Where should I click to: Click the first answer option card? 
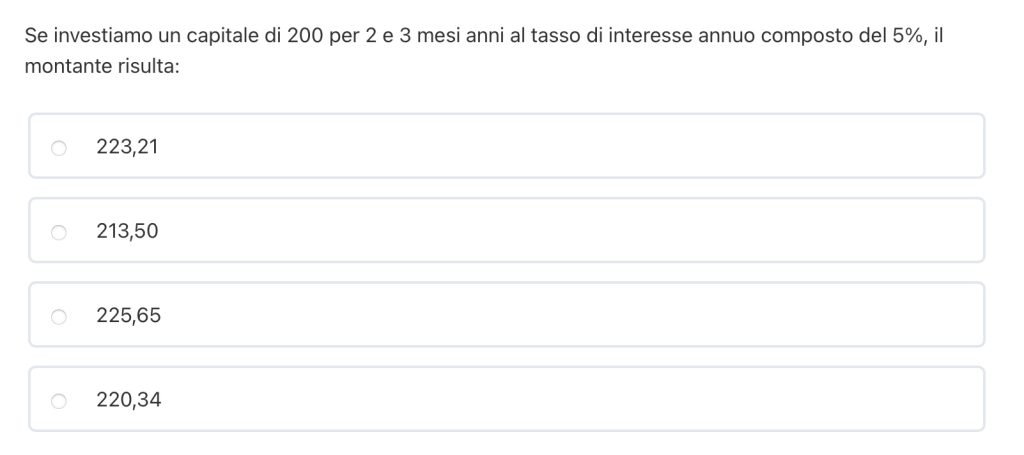click(506, 146)
